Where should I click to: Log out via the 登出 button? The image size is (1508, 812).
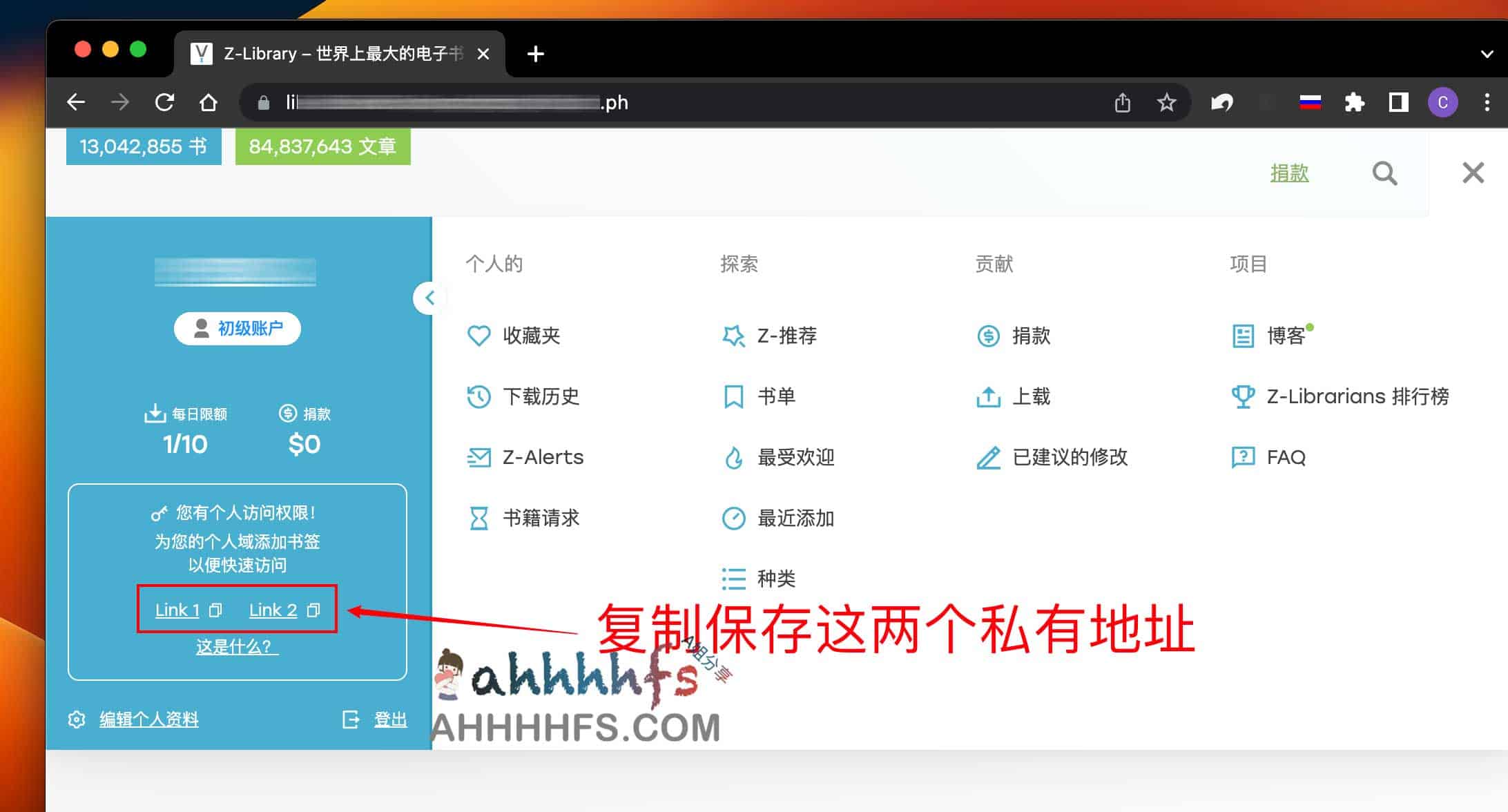[390, 719]
